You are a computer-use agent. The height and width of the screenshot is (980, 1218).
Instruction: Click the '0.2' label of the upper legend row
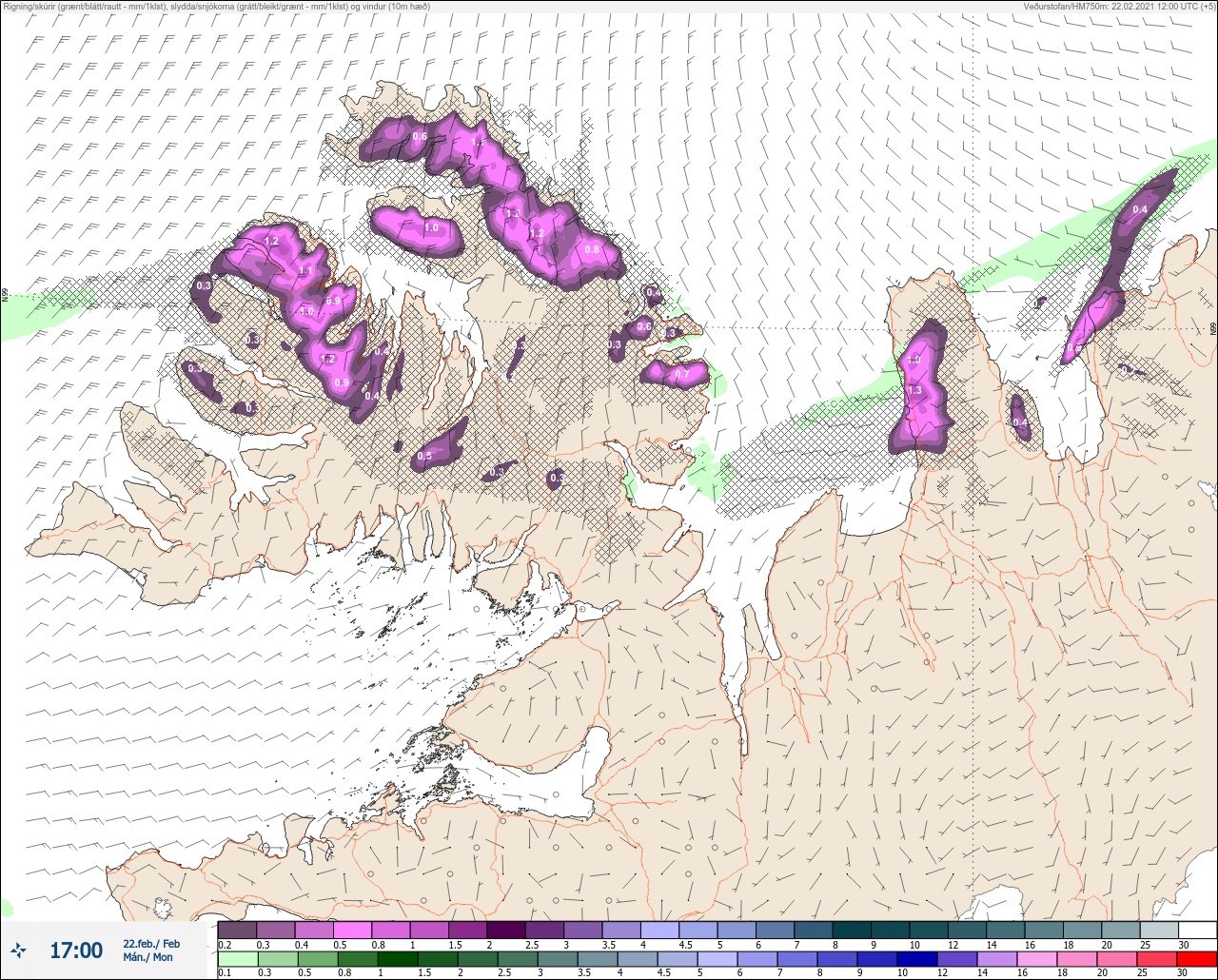(225, 944)
